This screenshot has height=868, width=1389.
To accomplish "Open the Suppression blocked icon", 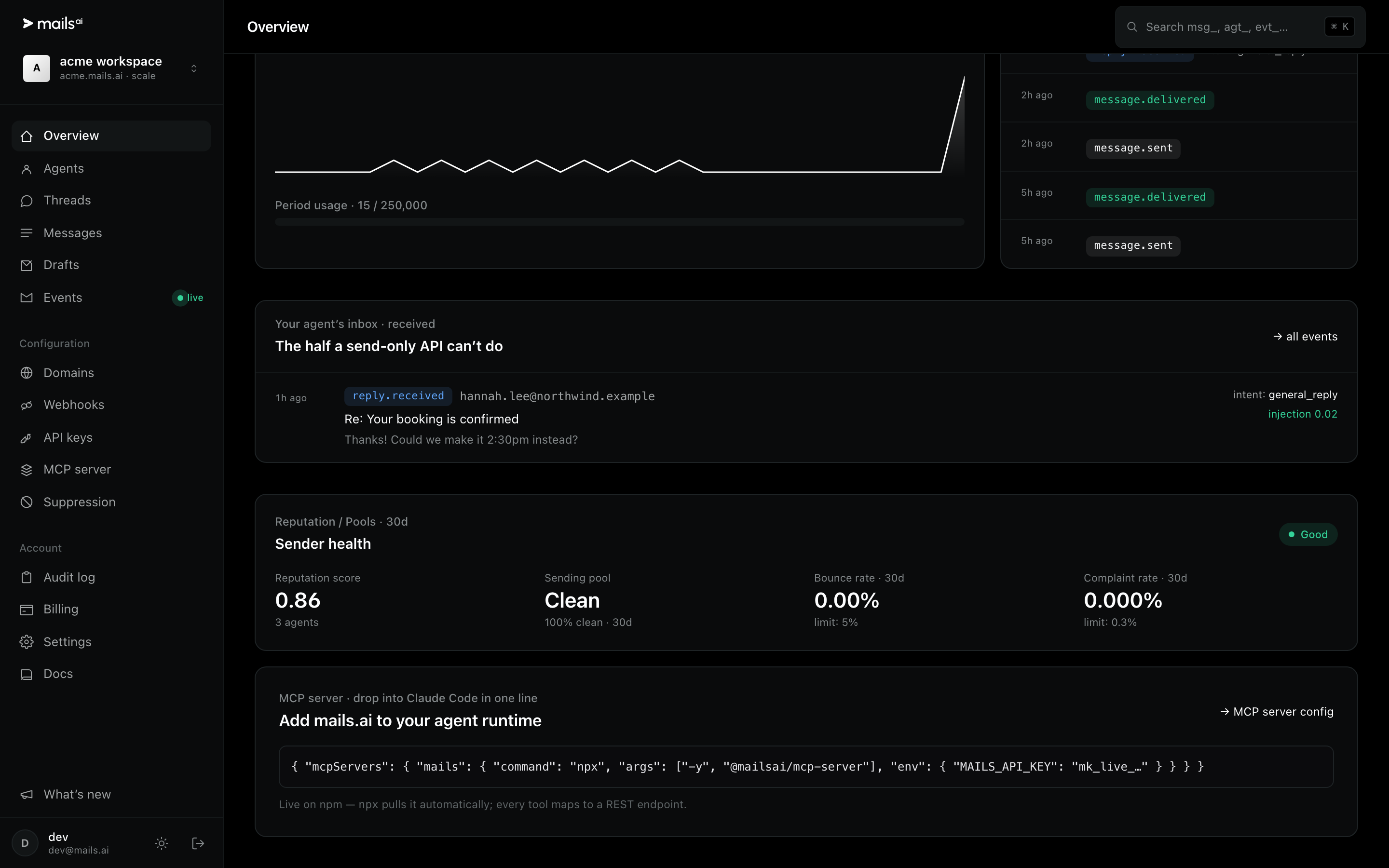I will pyautogui.click(x=27, y=502).
